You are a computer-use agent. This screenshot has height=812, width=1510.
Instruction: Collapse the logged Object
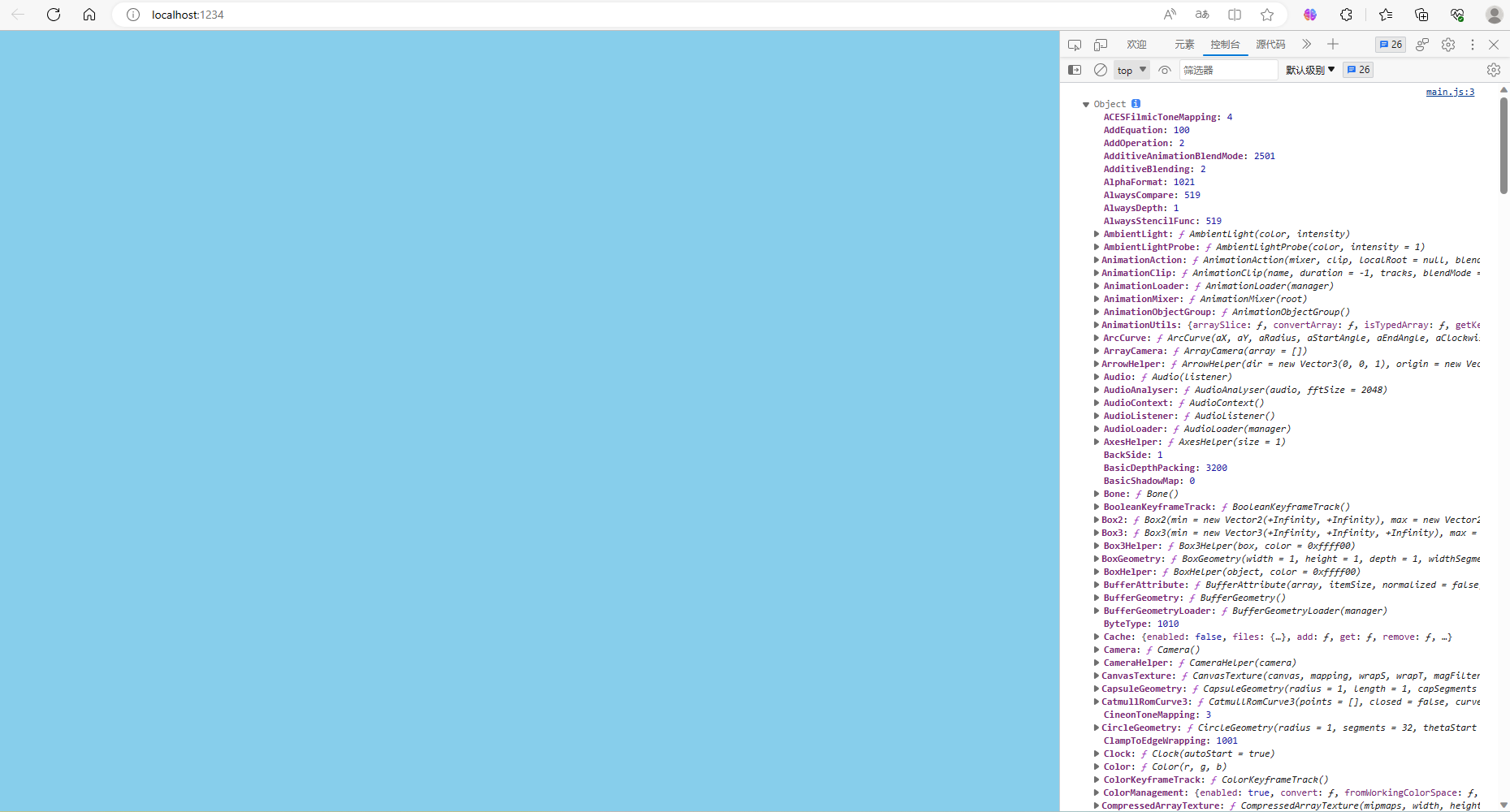point(1086,104)
